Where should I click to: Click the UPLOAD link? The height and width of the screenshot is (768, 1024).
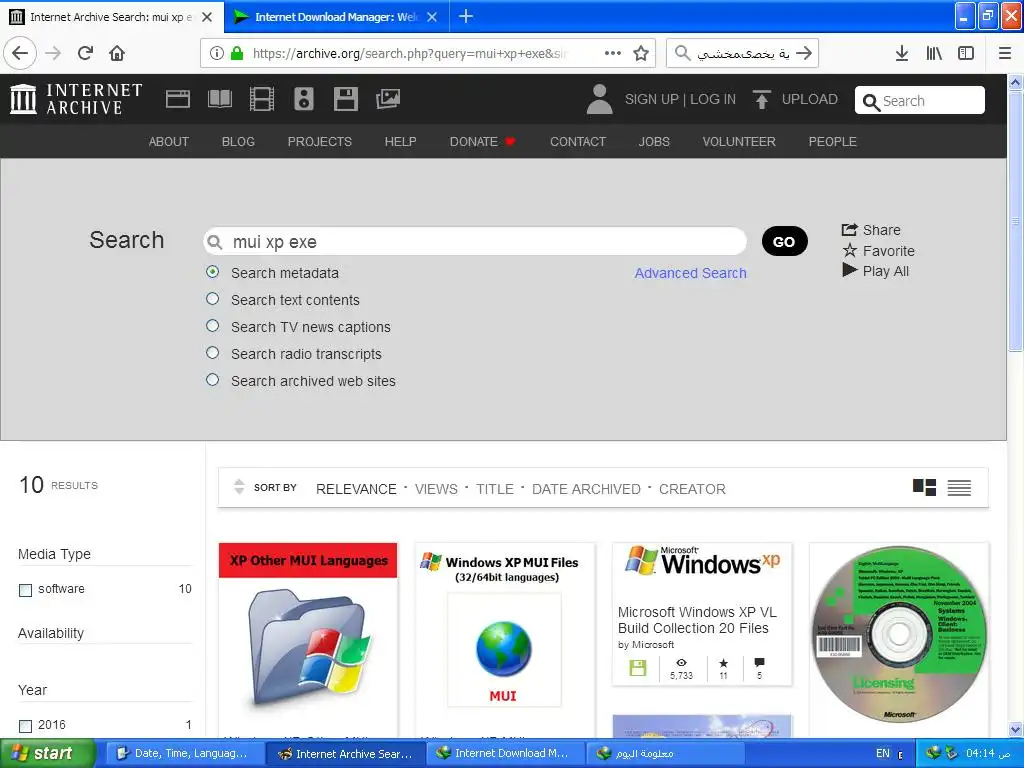point(810,99)
